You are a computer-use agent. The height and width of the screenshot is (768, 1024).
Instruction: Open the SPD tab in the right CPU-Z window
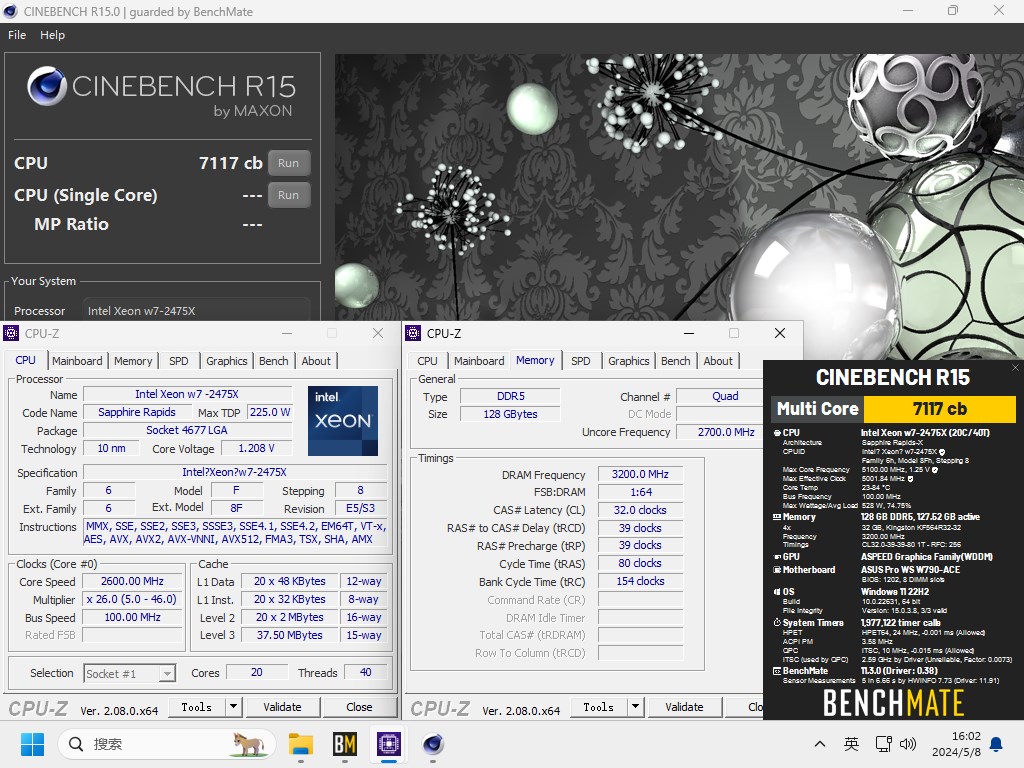(x=581, y=360)
